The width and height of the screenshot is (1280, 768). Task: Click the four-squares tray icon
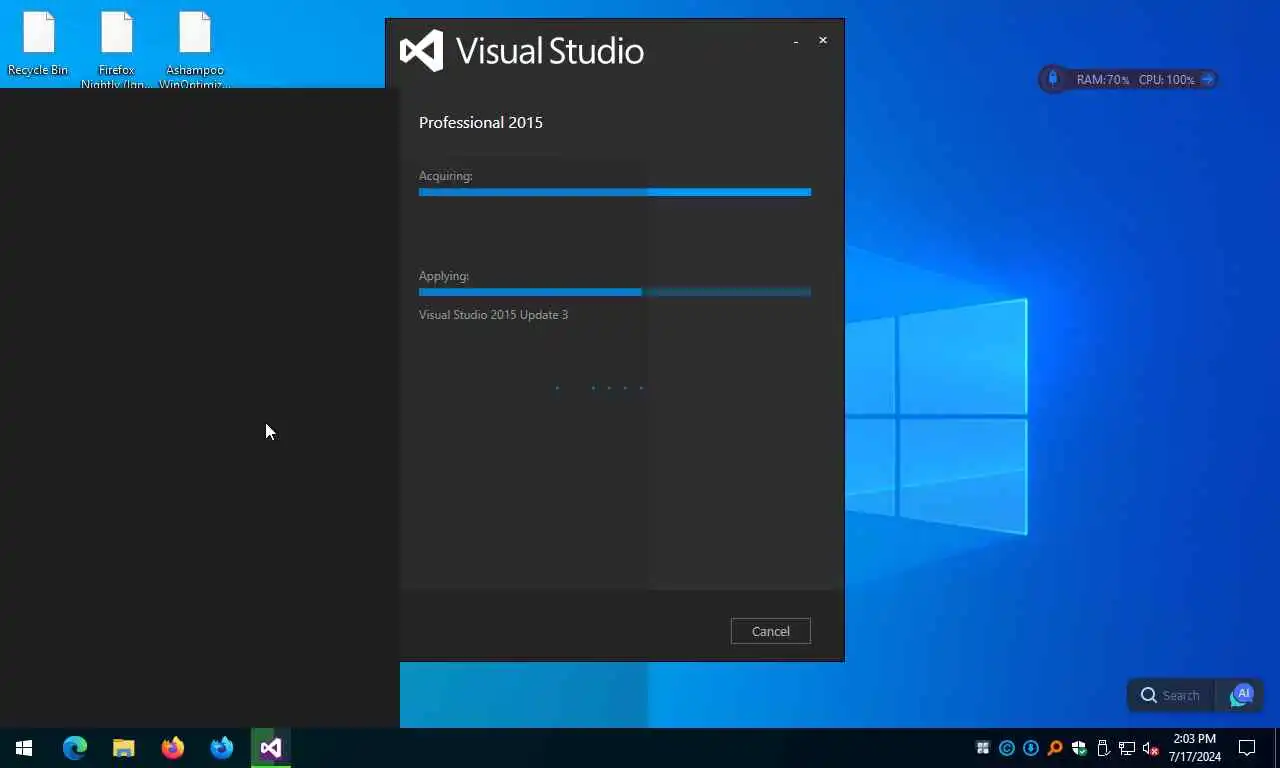coord(983,748)
